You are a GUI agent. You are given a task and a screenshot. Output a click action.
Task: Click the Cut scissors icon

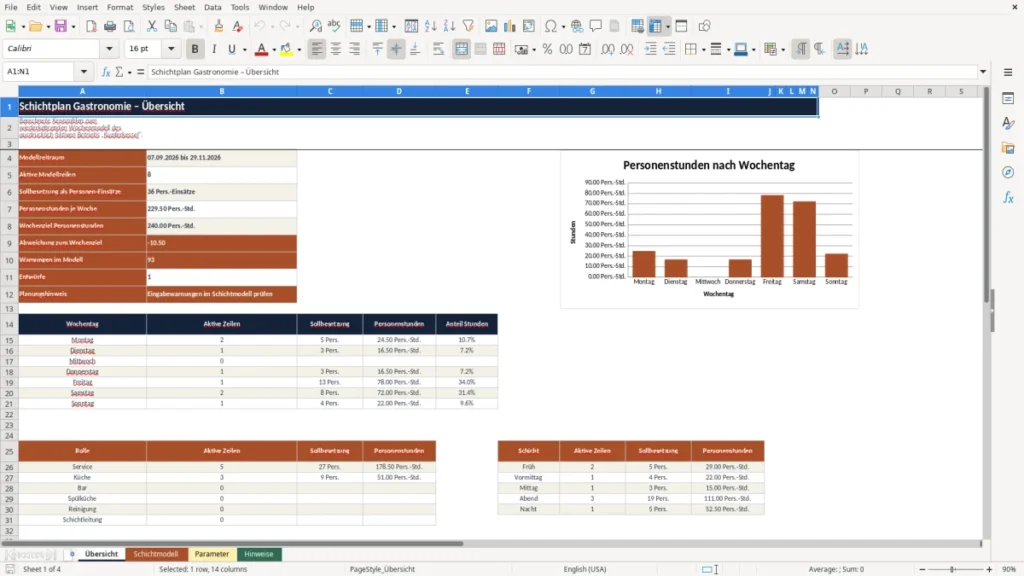[x=152, y=26]
